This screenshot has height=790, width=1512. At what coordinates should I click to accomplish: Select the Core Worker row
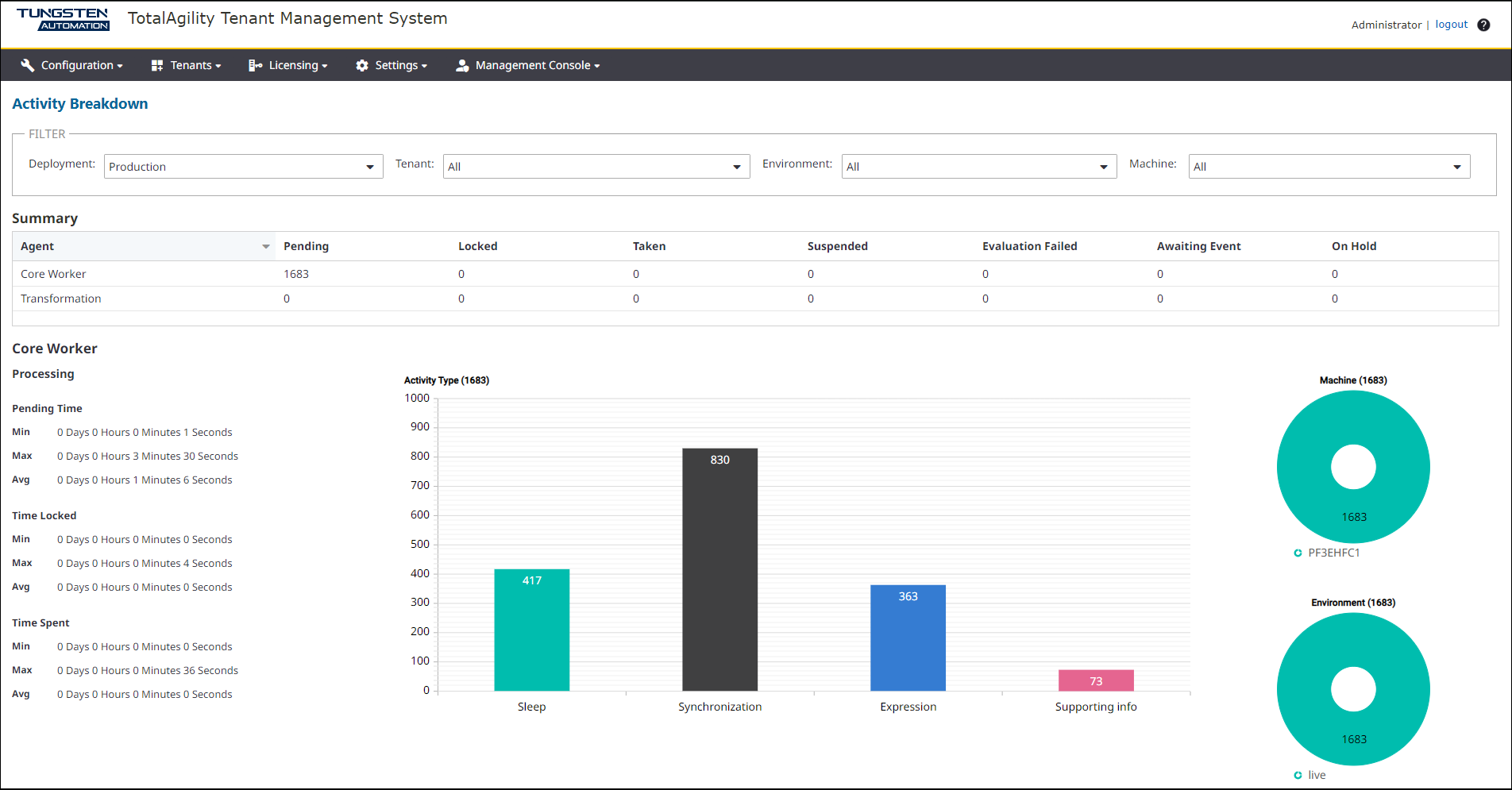pos(755,274)
